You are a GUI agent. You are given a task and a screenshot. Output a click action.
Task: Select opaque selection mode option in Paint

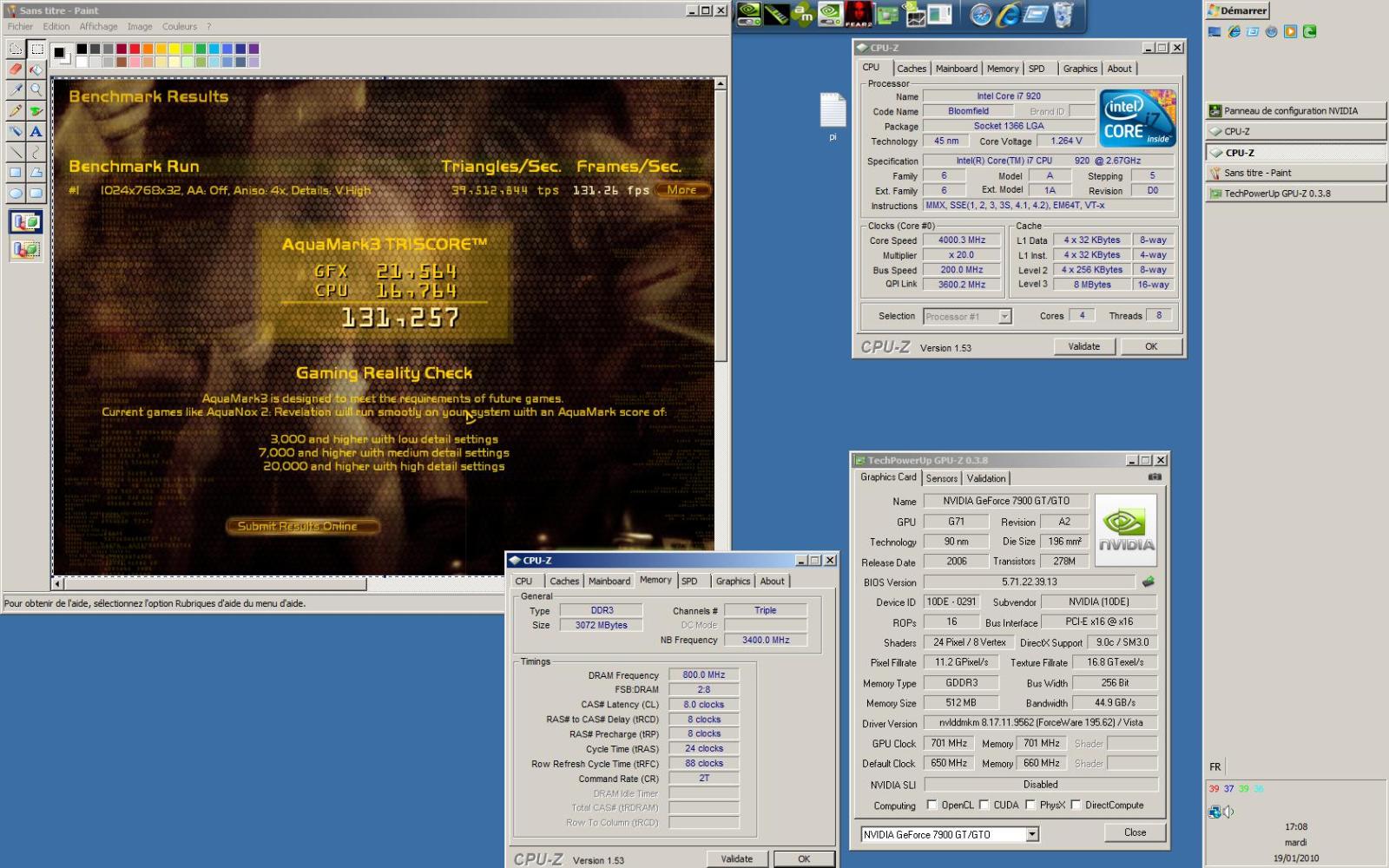pyautogui.click(x=26, y=223)
